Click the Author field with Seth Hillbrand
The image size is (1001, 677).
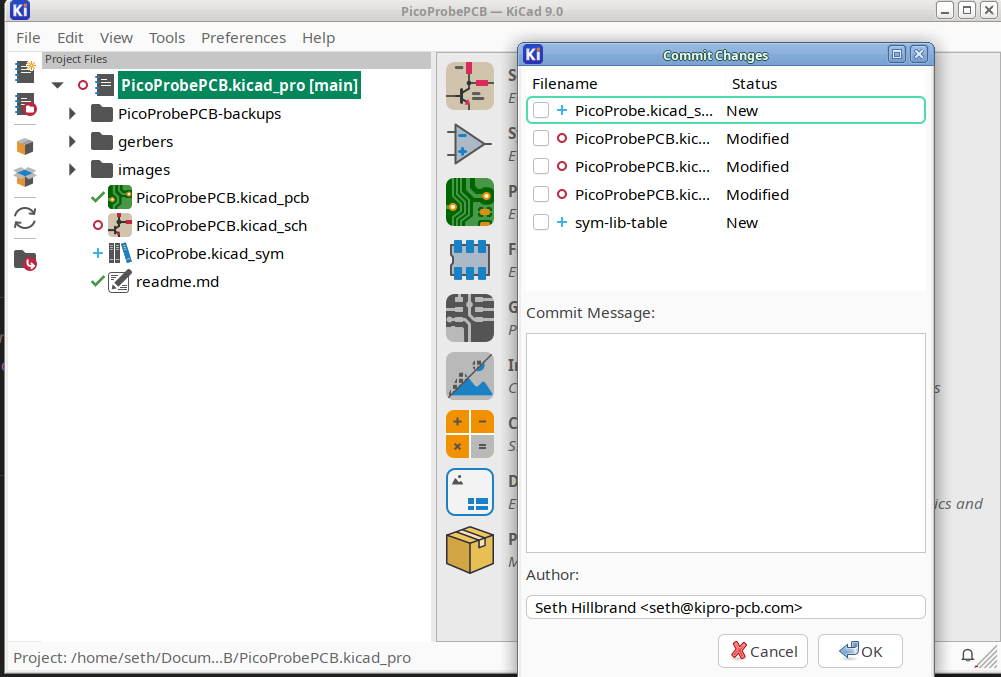tap(725, 607)
